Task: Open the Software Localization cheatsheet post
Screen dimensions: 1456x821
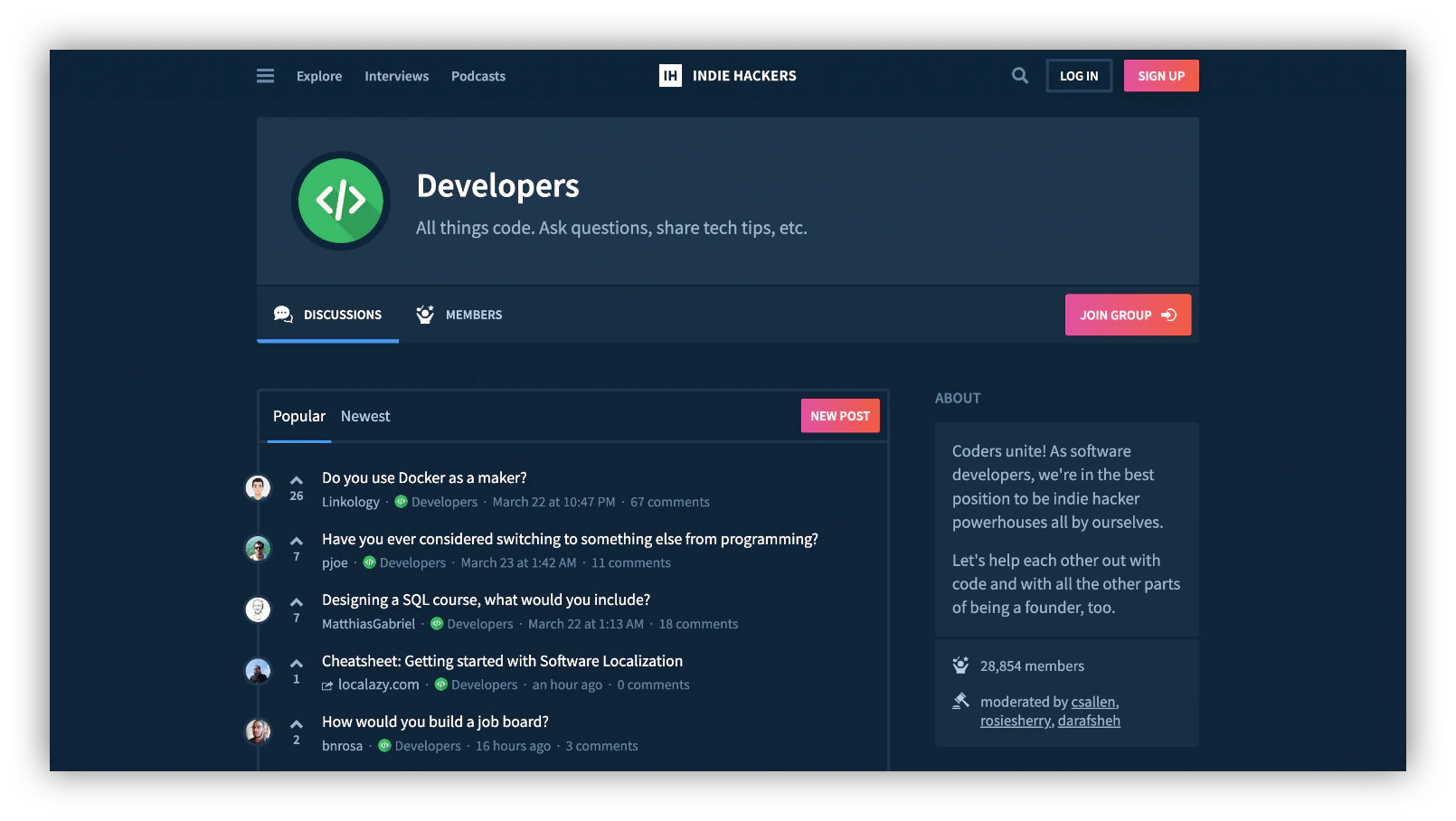Action: 502,661
